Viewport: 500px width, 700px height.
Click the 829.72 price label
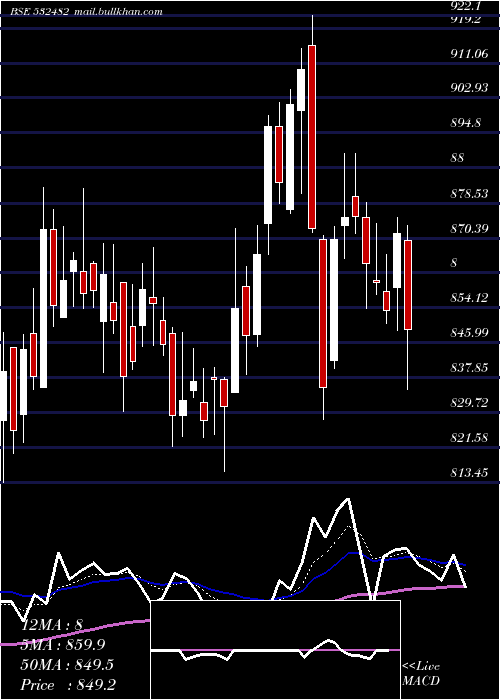point(468,403)
